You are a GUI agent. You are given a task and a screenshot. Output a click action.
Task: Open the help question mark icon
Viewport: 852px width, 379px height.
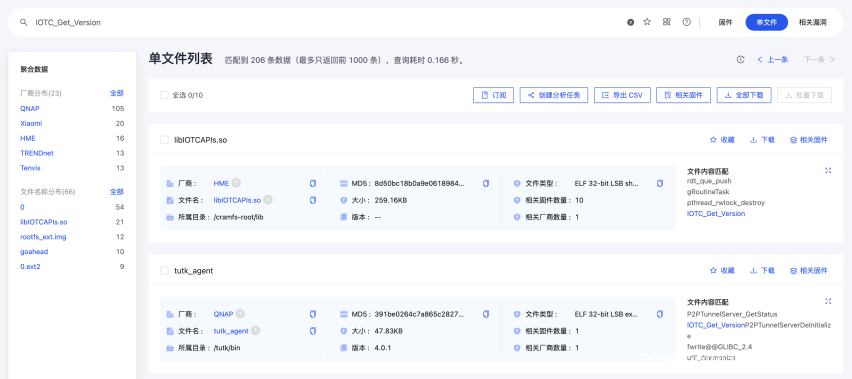click(x=687, y=22)
